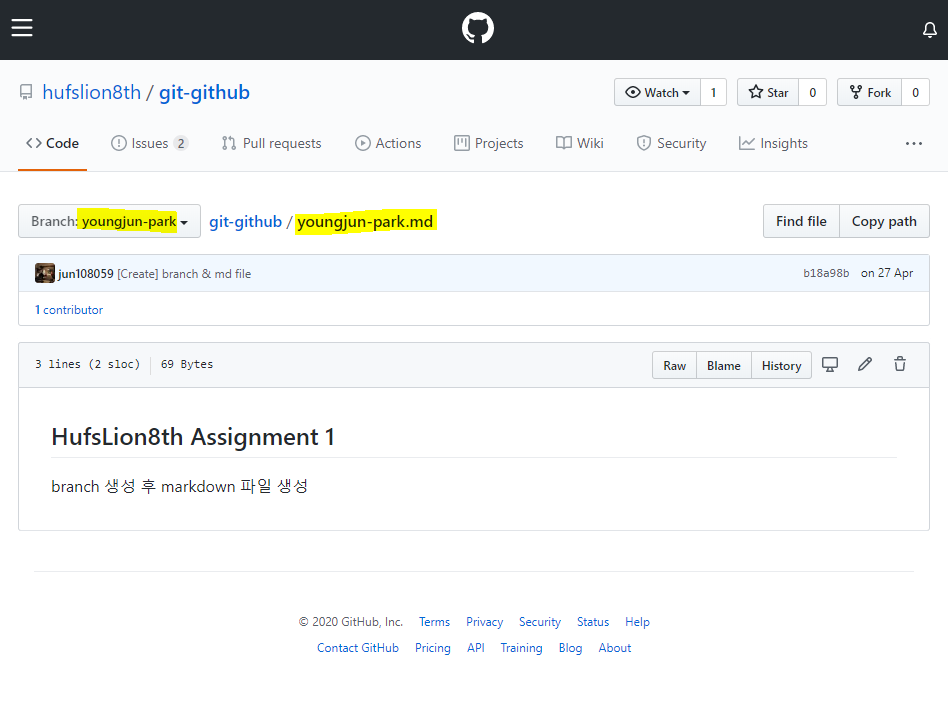Open Privacy footer link

(484, 622)
